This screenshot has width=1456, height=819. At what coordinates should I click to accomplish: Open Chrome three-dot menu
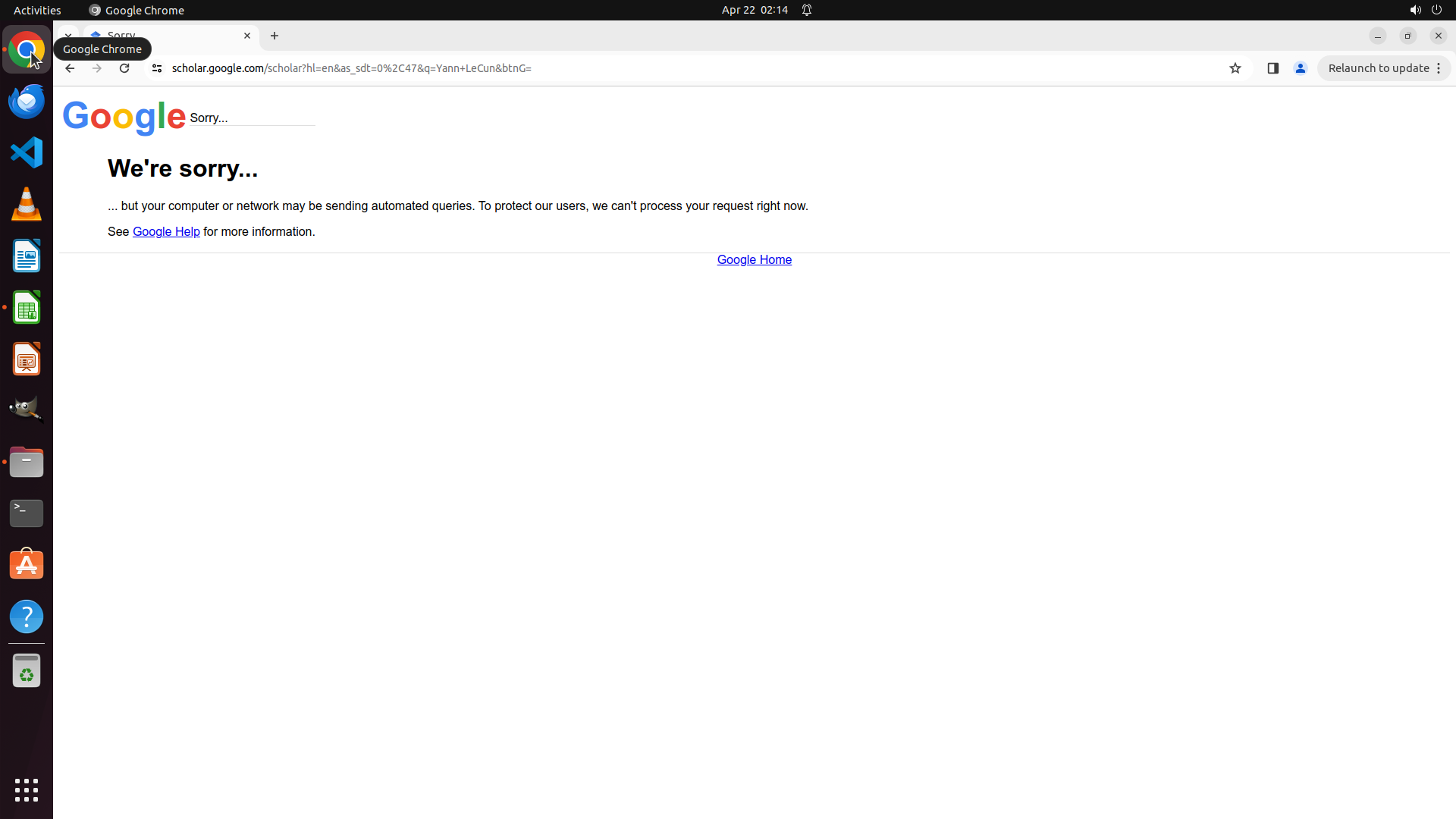tap(1439, 68)
